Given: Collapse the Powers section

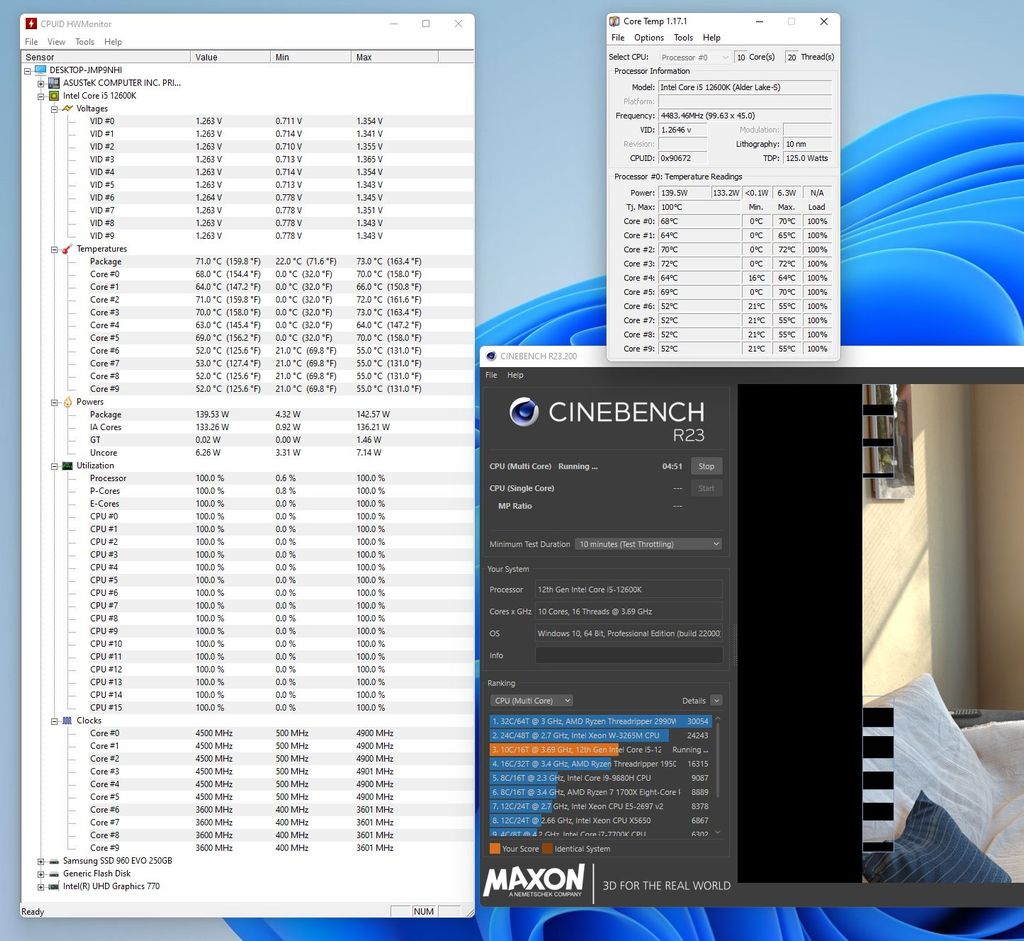Looking at the screenshot, I should [54, 402].
